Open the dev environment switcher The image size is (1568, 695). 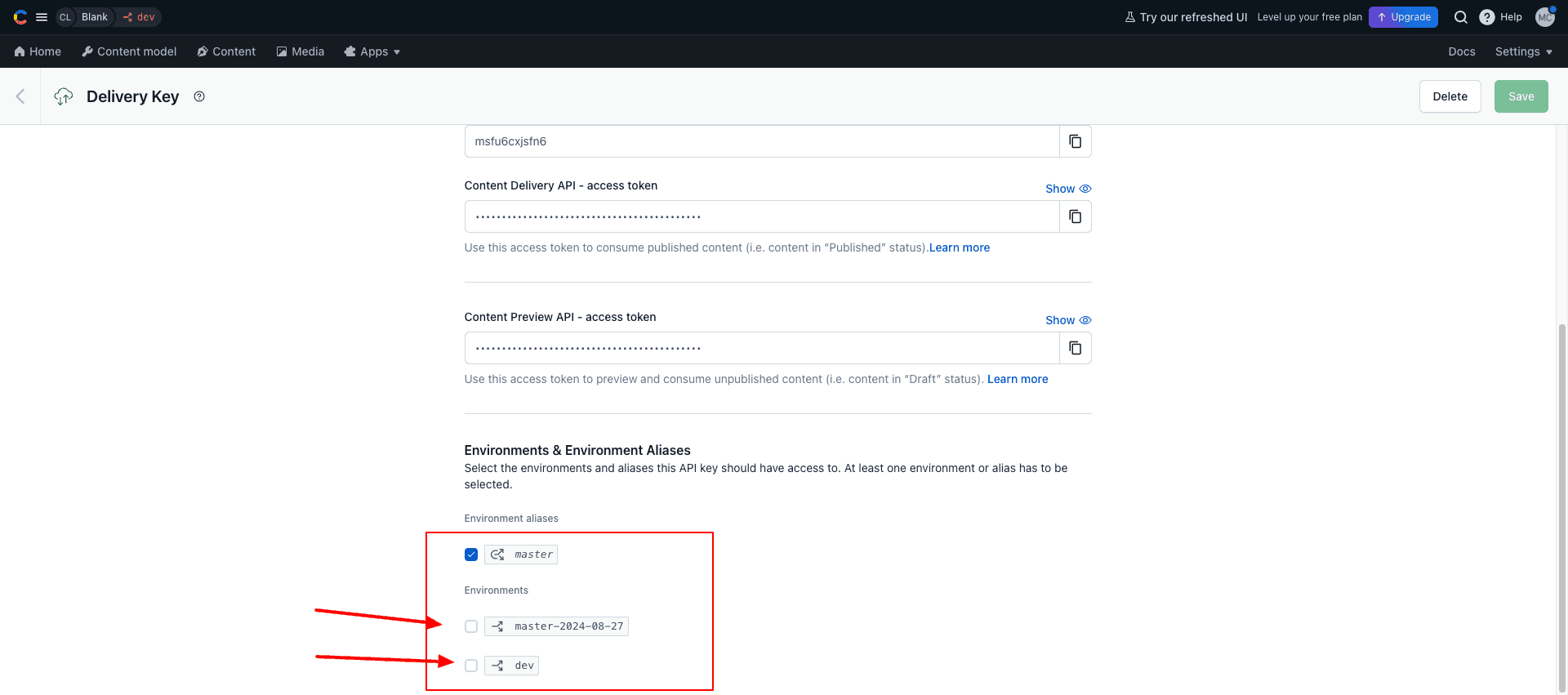[139, 17]
